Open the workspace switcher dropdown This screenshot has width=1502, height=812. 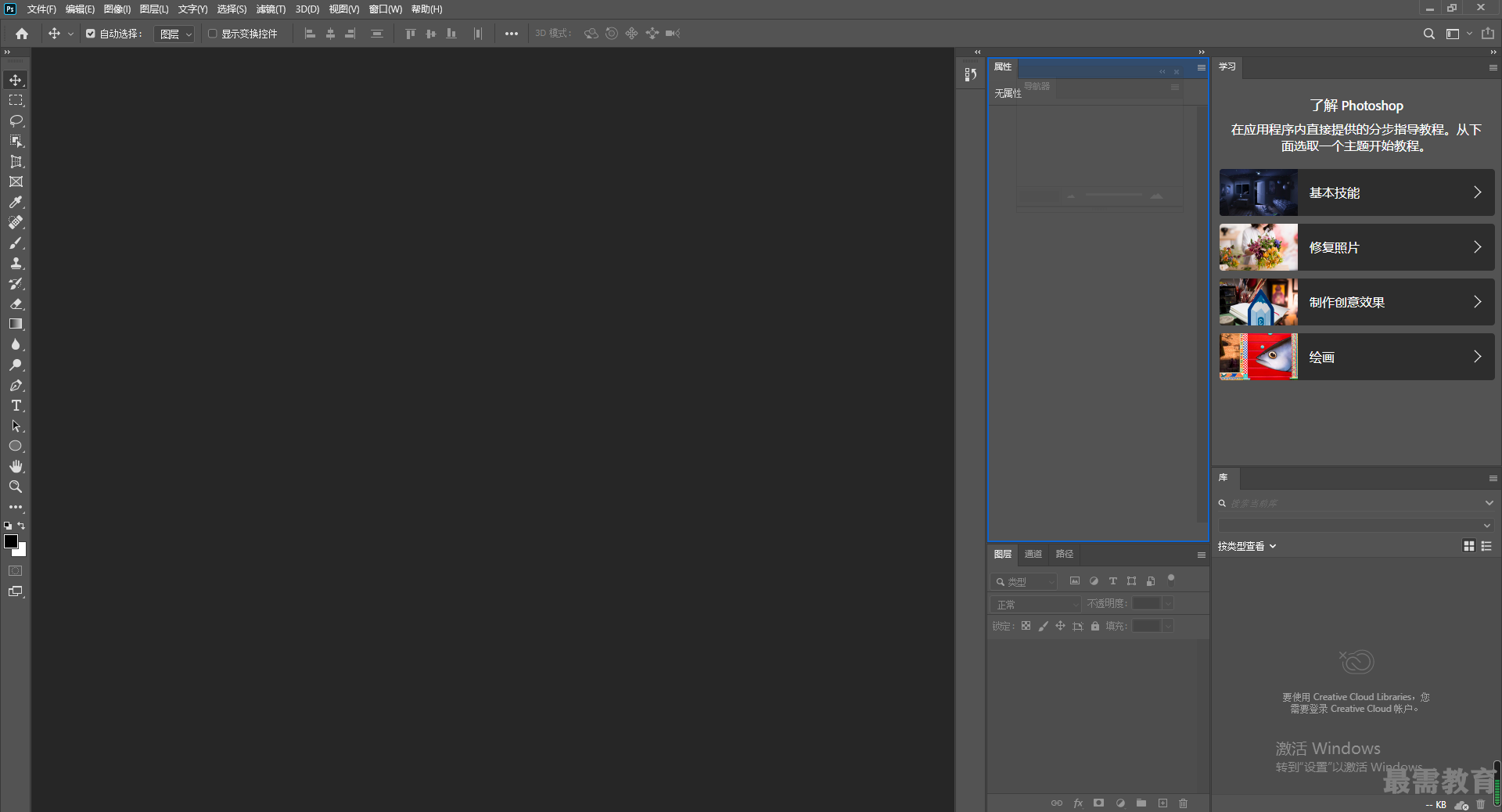click(1458, 34)
